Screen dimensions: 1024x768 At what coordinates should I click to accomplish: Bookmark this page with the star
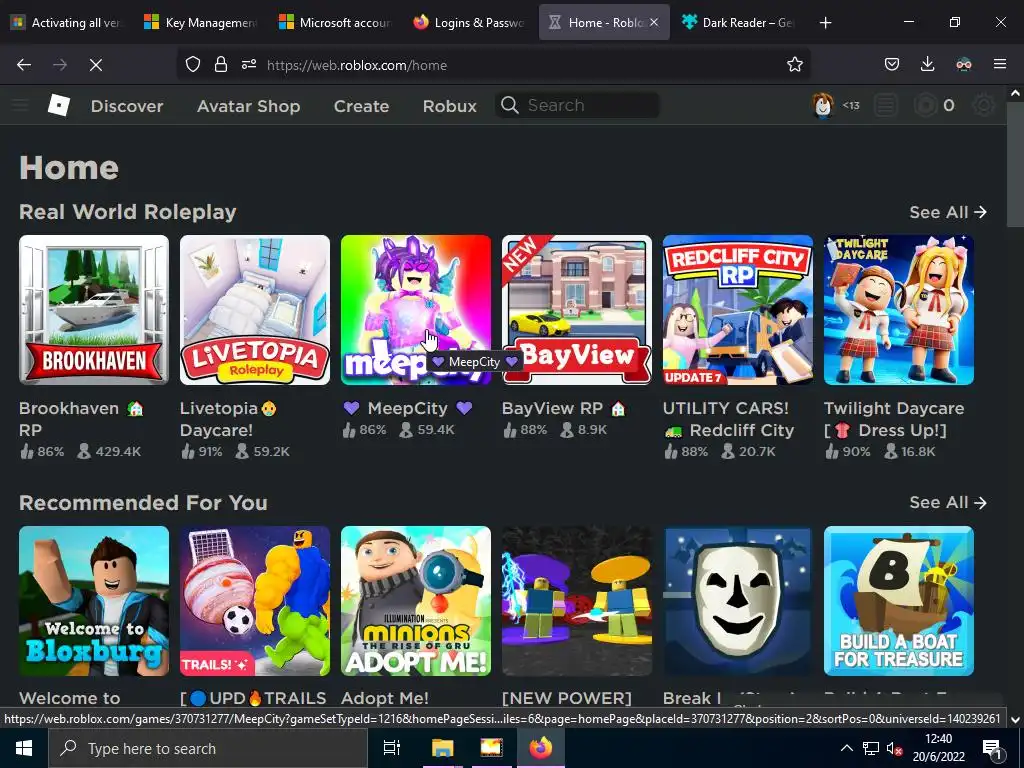coord(795,65)
